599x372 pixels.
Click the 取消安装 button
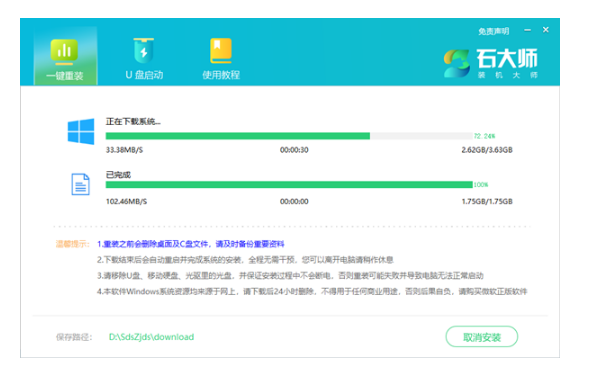point(482,337)
